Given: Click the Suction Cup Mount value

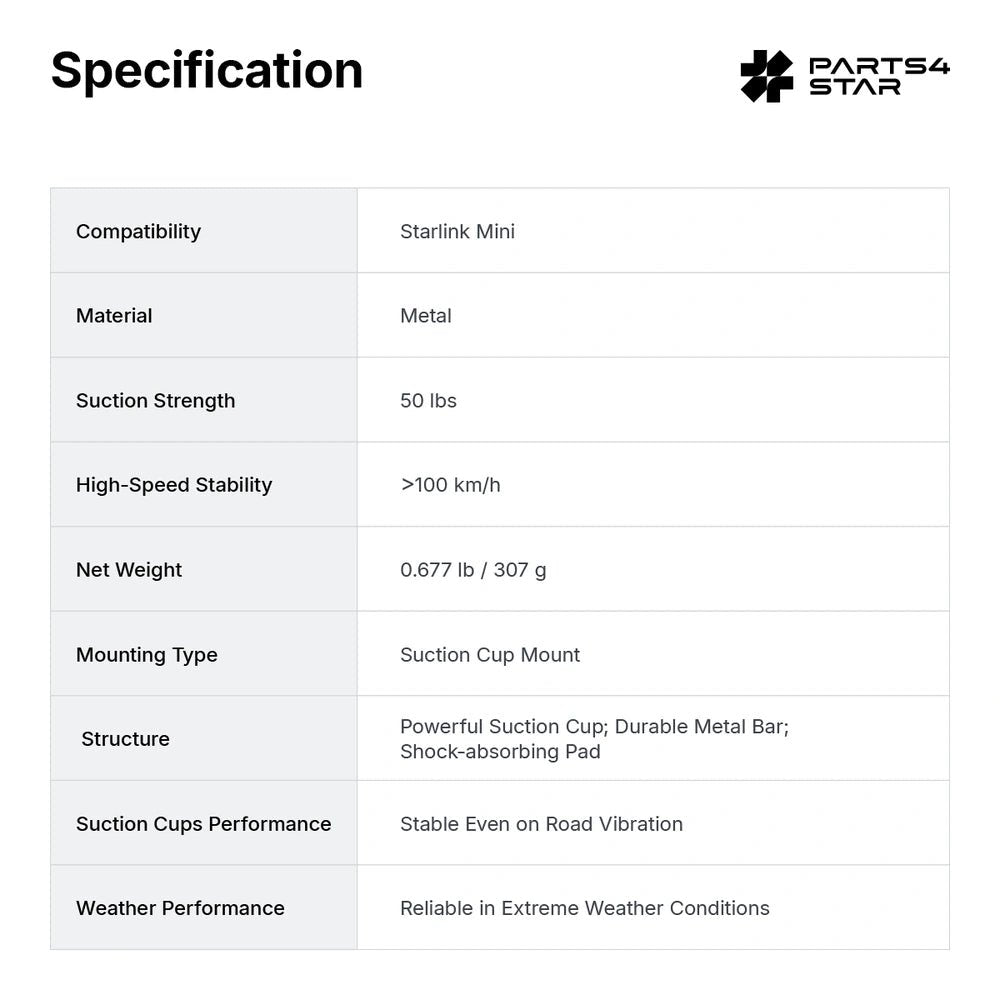Looking at the screenshot, I should [490, 654].
